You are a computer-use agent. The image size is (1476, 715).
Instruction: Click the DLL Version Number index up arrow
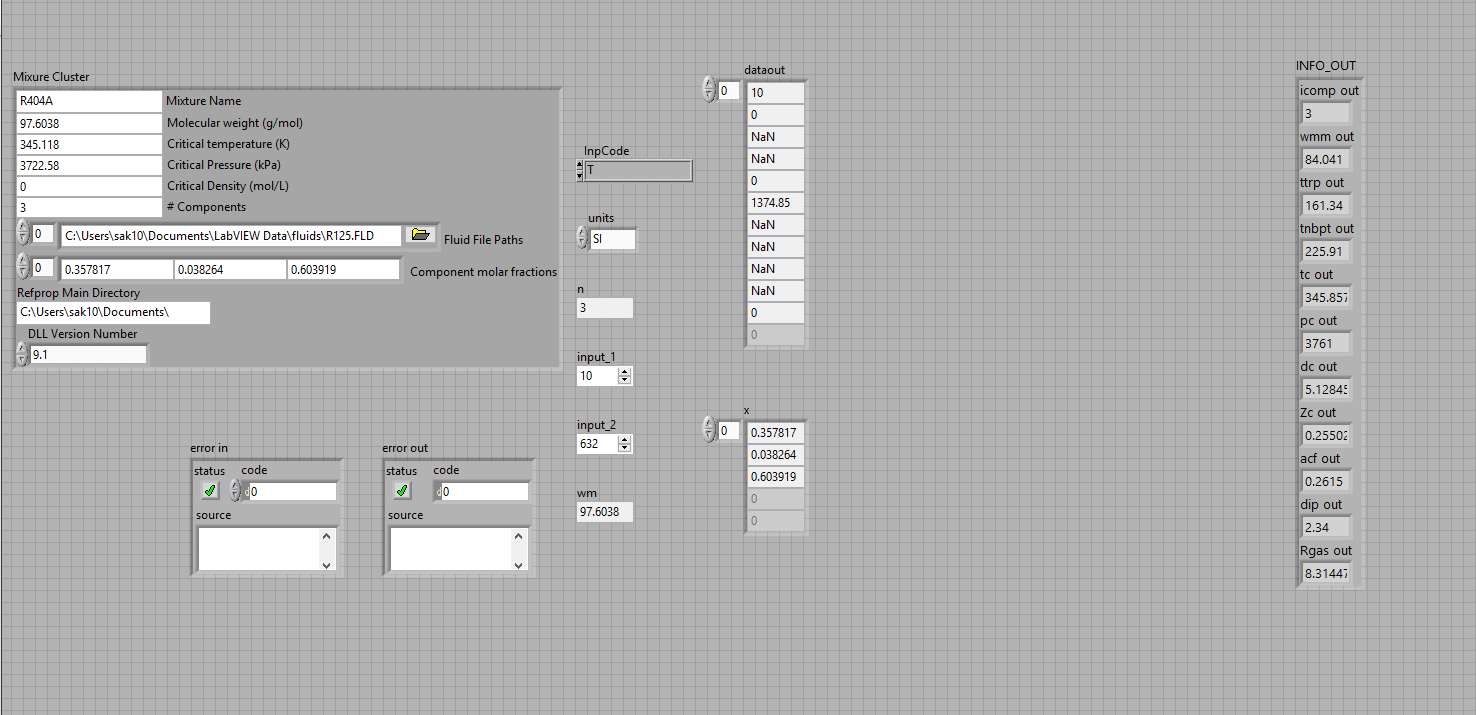(x=22, y=348)
